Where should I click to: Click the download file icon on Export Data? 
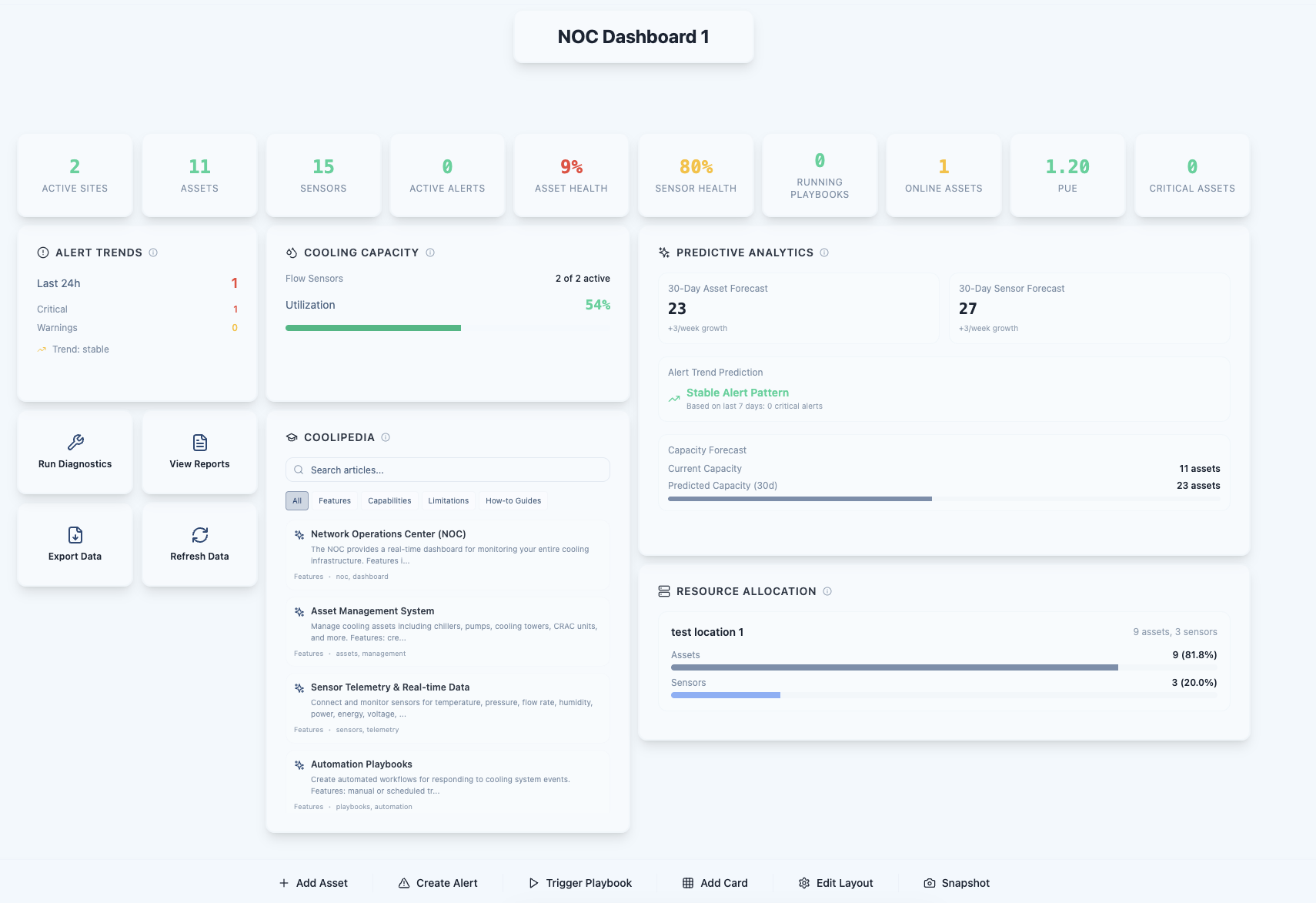[75, 535]
